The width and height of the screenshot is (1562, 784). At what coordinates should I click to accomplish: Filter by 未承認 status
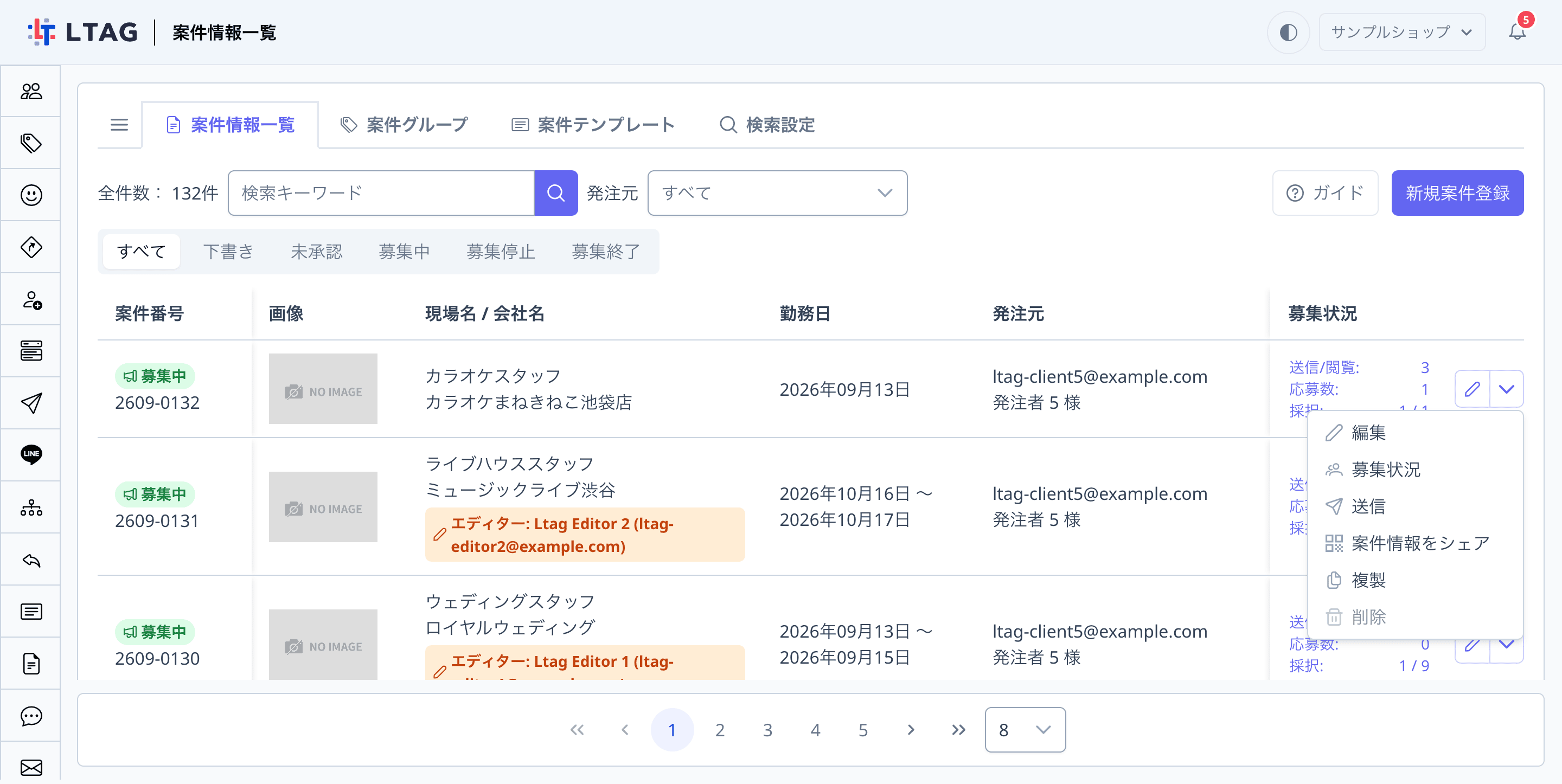click(x=316, y=252)
